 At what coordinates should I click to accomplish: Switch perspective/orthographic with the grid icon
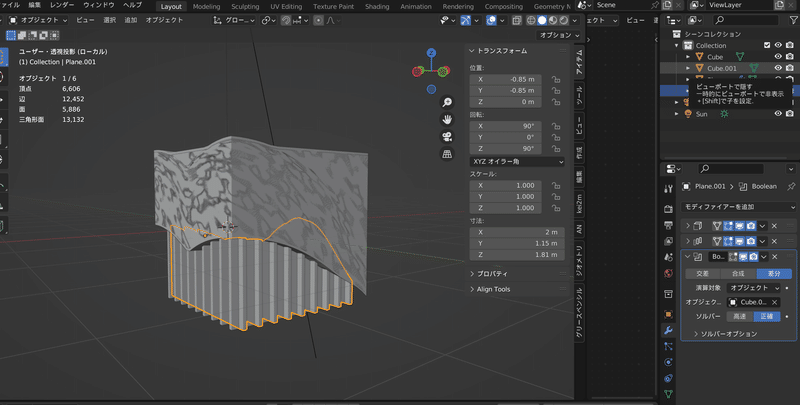(447, 154)
